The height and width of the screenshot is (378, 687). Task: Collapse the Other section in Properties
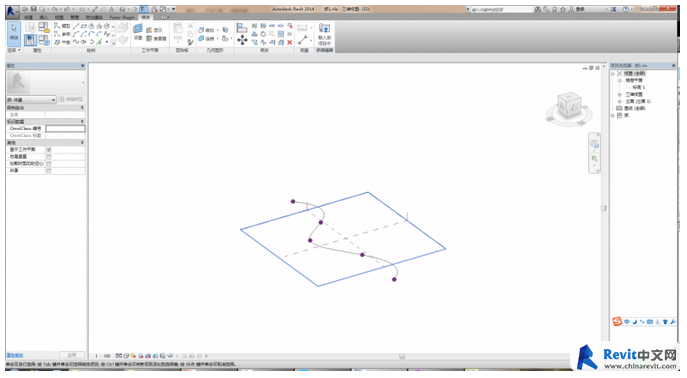(x=82, y=143)
